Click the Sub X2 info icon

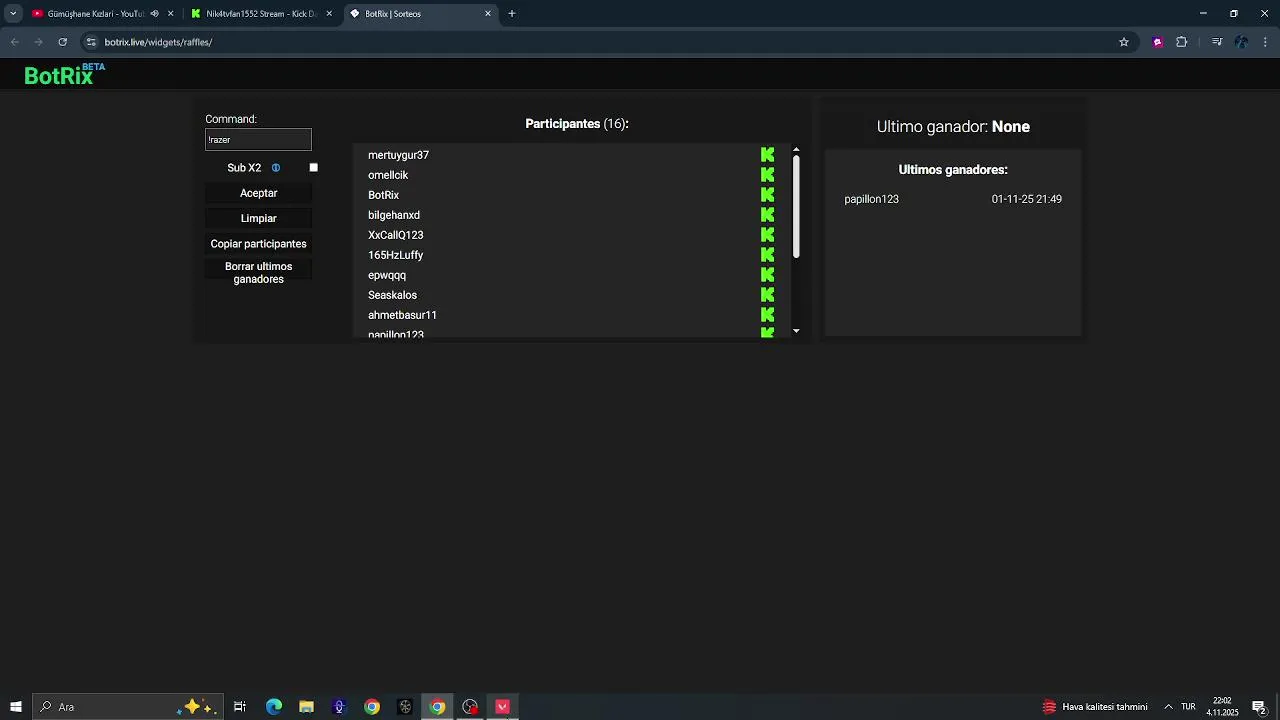(276, 168)
